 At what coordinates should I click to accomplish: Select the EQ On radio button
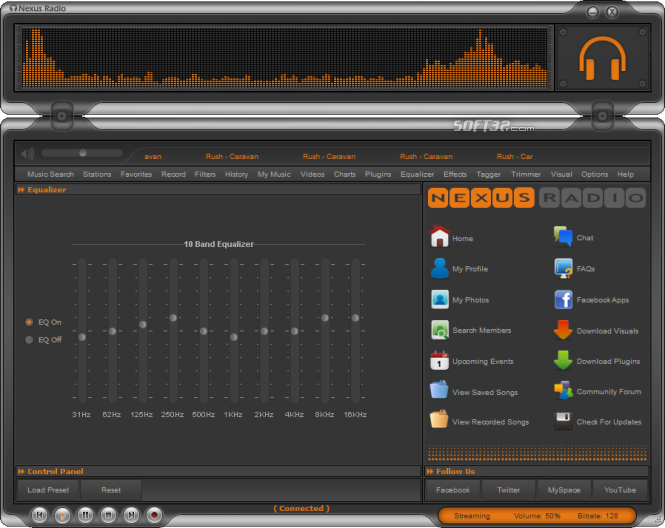pyautogui.click(x=29, y=322)
